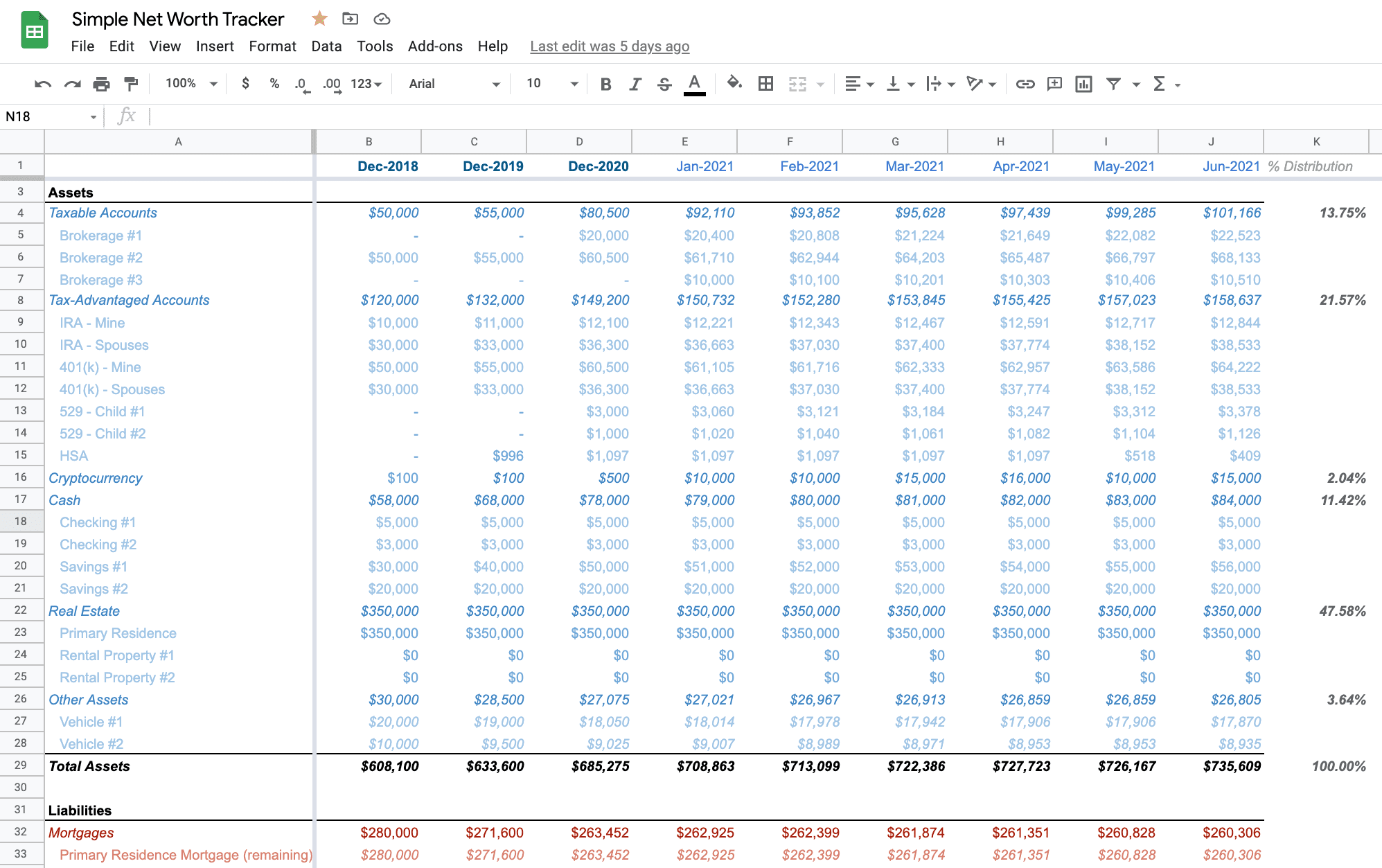1382x868 pixels.
Task: Click the Name Box cell reference field N18
Action: click(x=51, y=116)
